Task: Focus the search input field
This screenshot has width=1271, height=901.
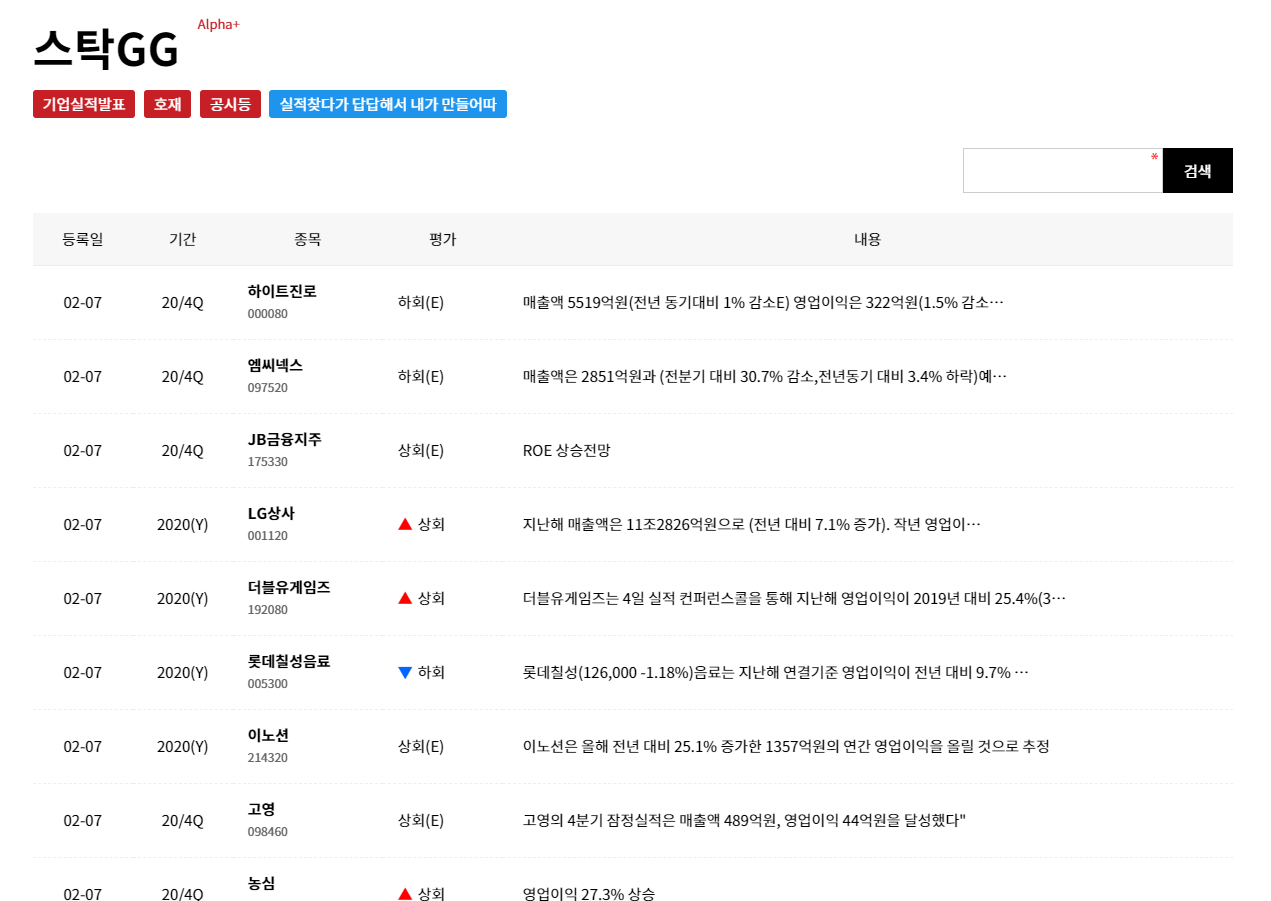Action: coord(1063,171)
